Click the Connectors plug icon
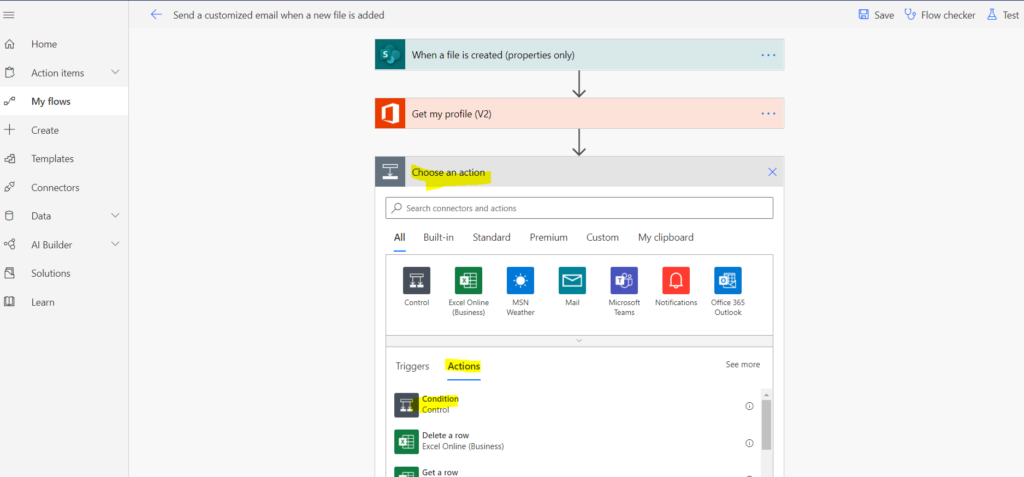 click(9, 188)
